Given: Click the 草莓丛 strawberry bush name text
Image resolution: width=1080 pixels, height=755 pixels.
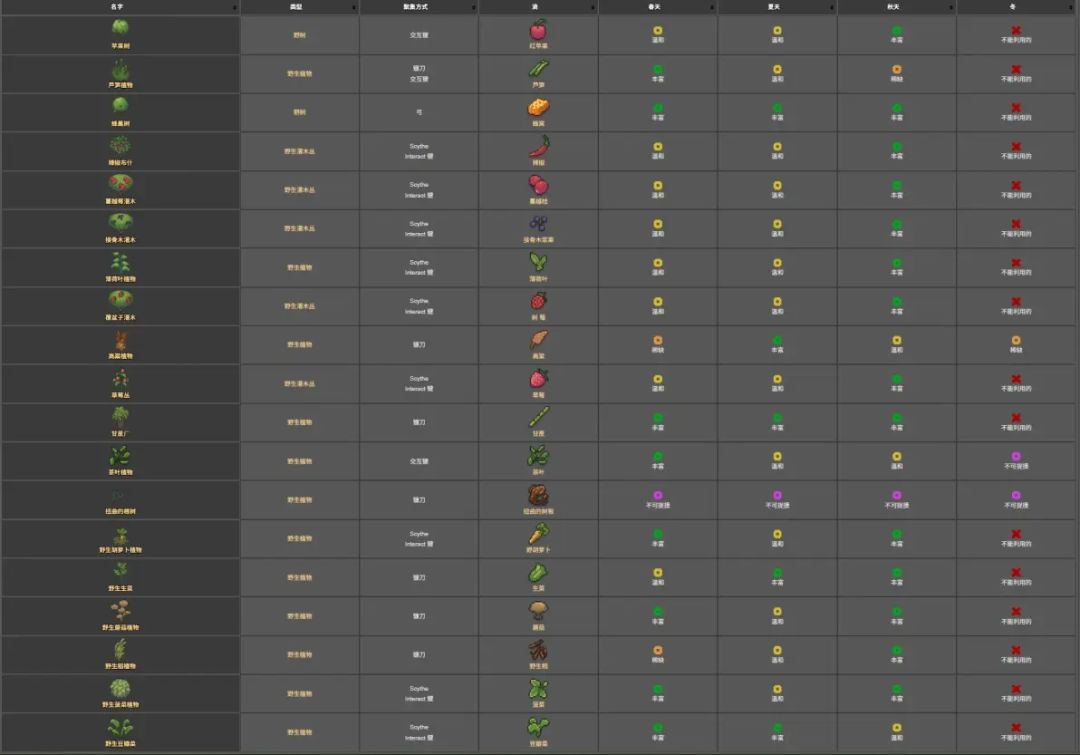Looking at the screenshot, I should (121, 395).
